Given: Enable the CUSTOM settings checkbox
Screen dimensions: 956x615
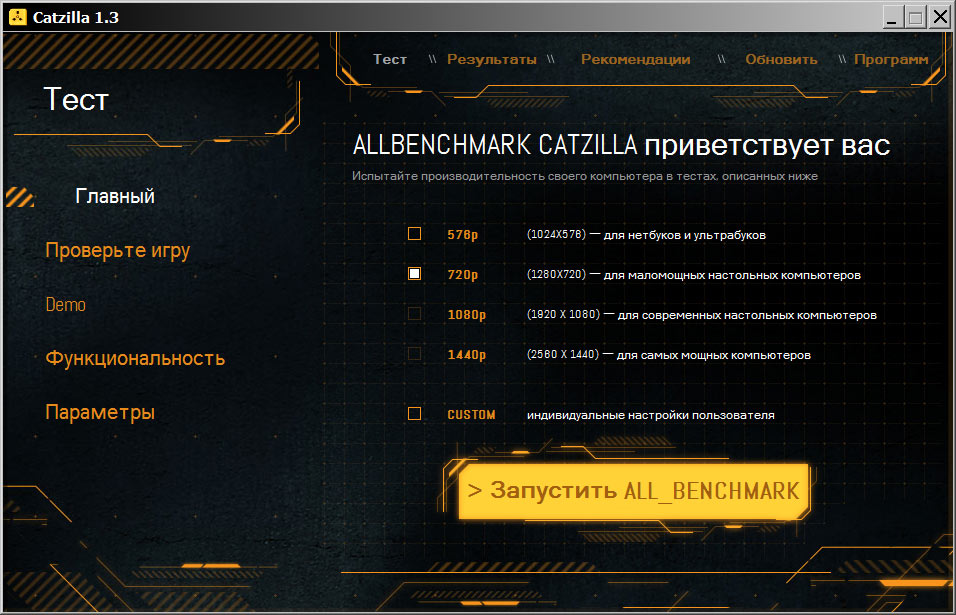Looking at the screenshot, I should [414, 414].
